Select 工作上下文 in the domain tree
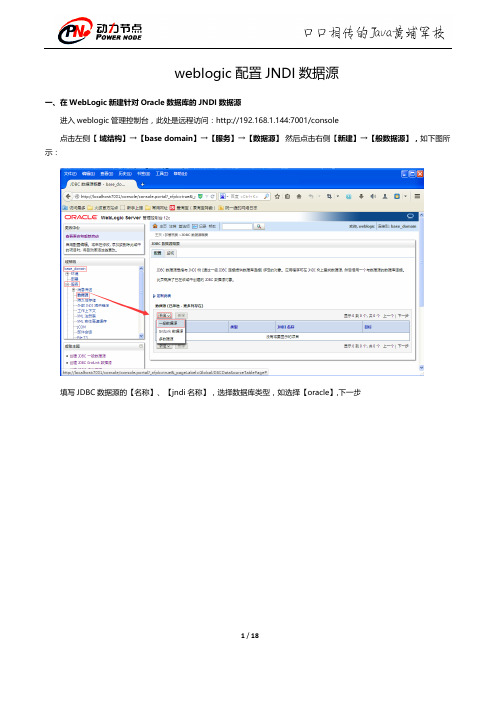The height and width of the screenshot is (702, 496). click(86, 311)
